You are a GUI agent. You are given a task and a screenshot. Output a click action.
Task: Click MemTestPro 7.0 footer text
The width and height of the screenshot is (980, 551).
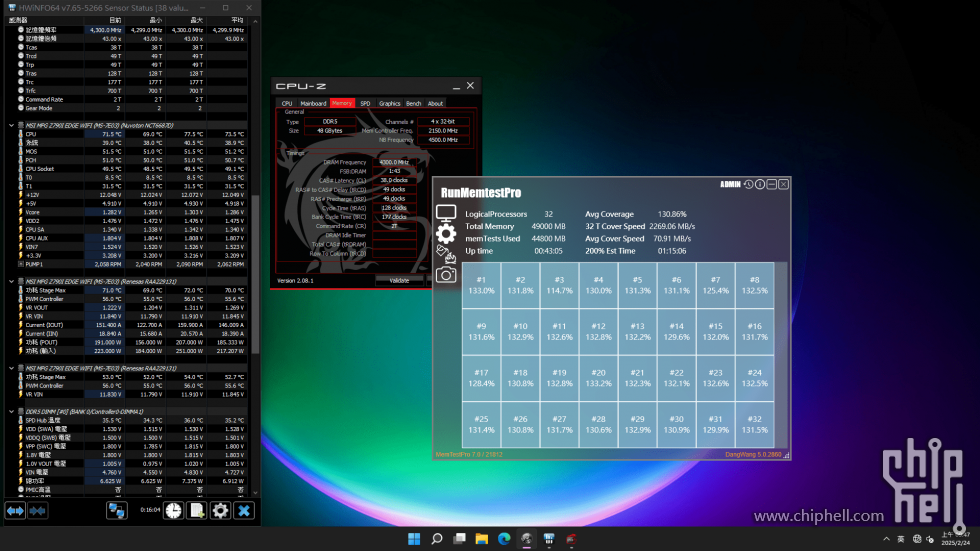coord(469,455)
